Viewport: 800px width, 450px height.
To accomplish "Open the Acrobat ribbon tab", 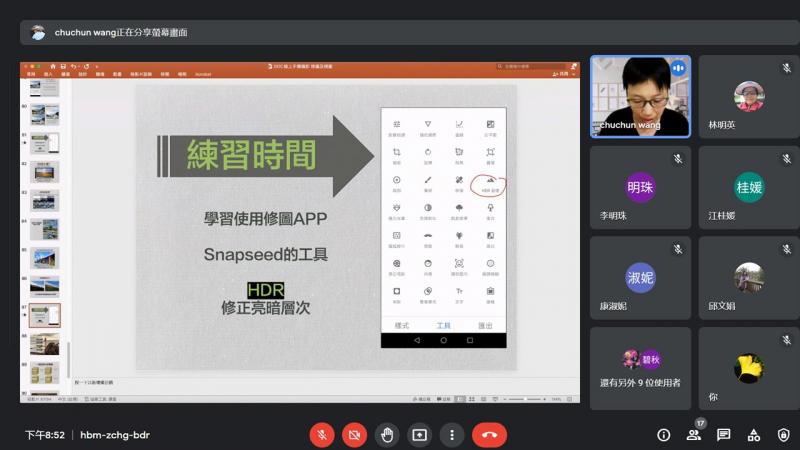I will [x=203, y=74].
